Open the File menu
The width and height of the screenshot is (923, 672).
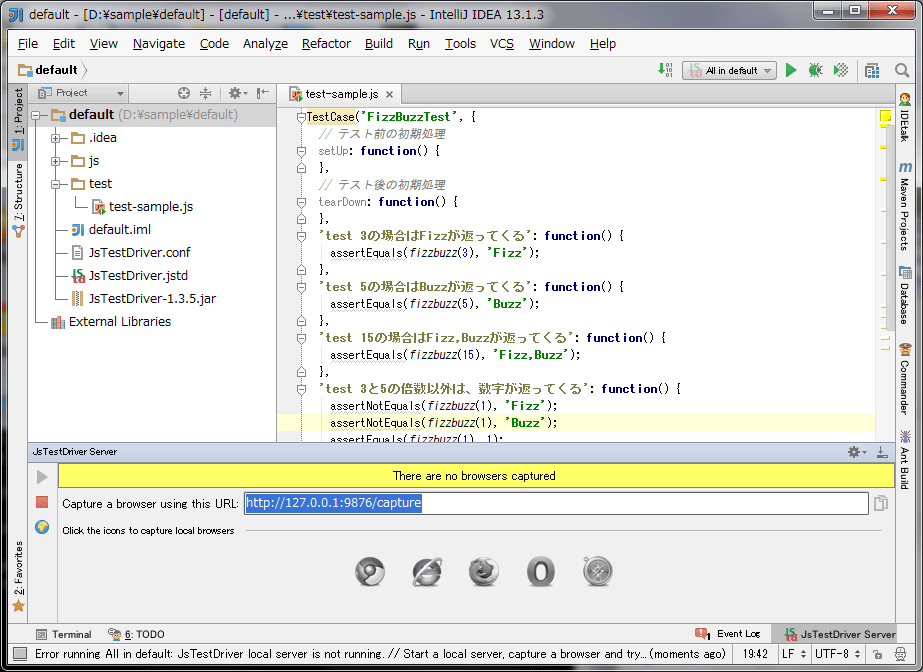28,44
